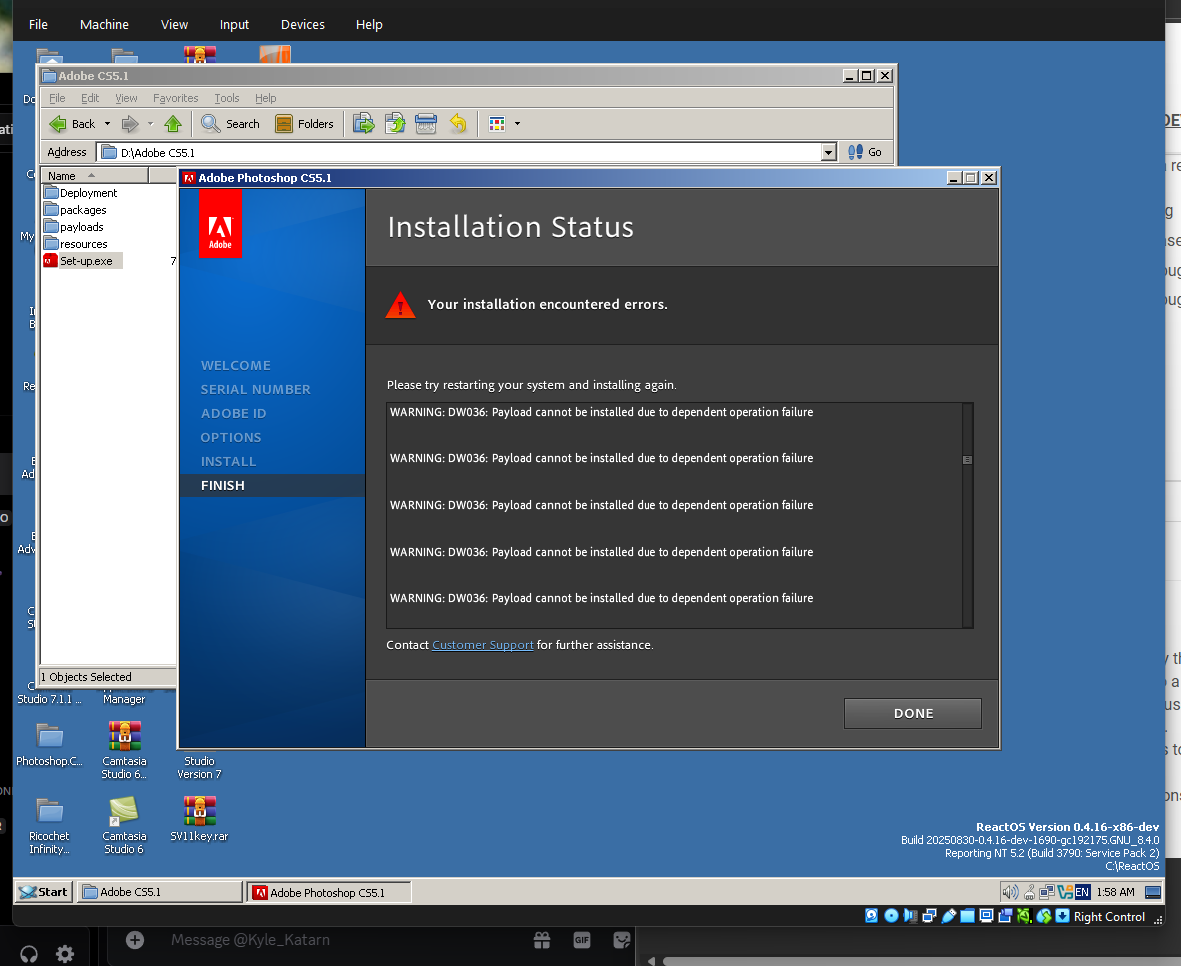
Task: Open the VirtualBox Help menu
Action: pos(369,24)
